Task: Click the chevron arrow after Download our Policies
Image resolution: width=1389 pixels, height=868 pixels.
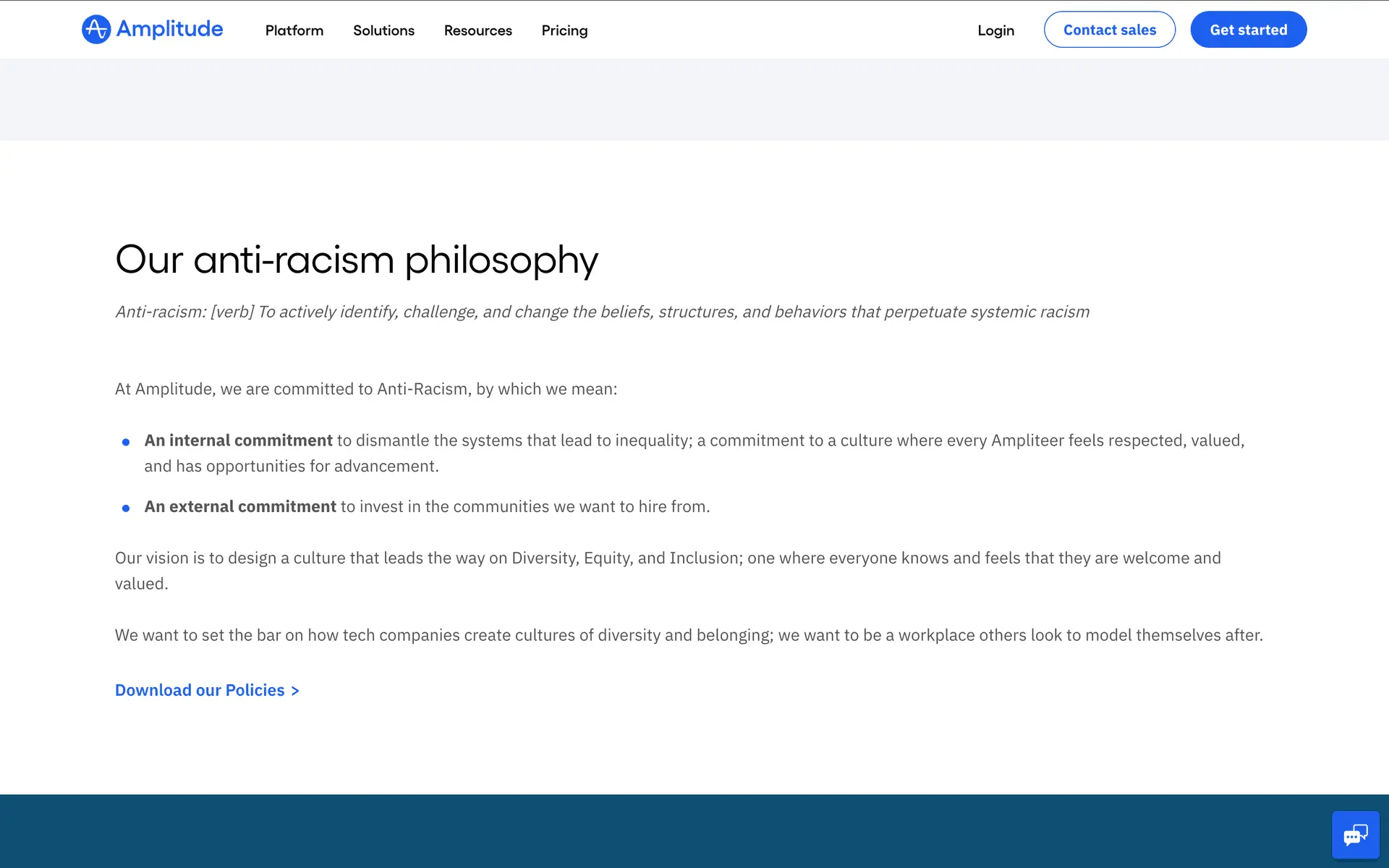Action: tap(295, 691)
